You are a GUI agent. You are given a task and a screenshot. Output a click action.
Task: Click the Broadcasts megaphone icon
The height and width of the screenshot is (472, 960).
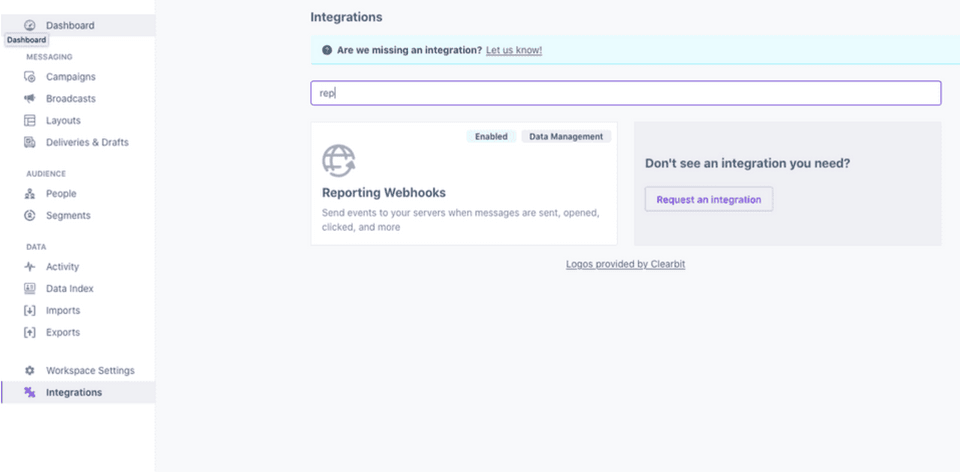[29, 99]
